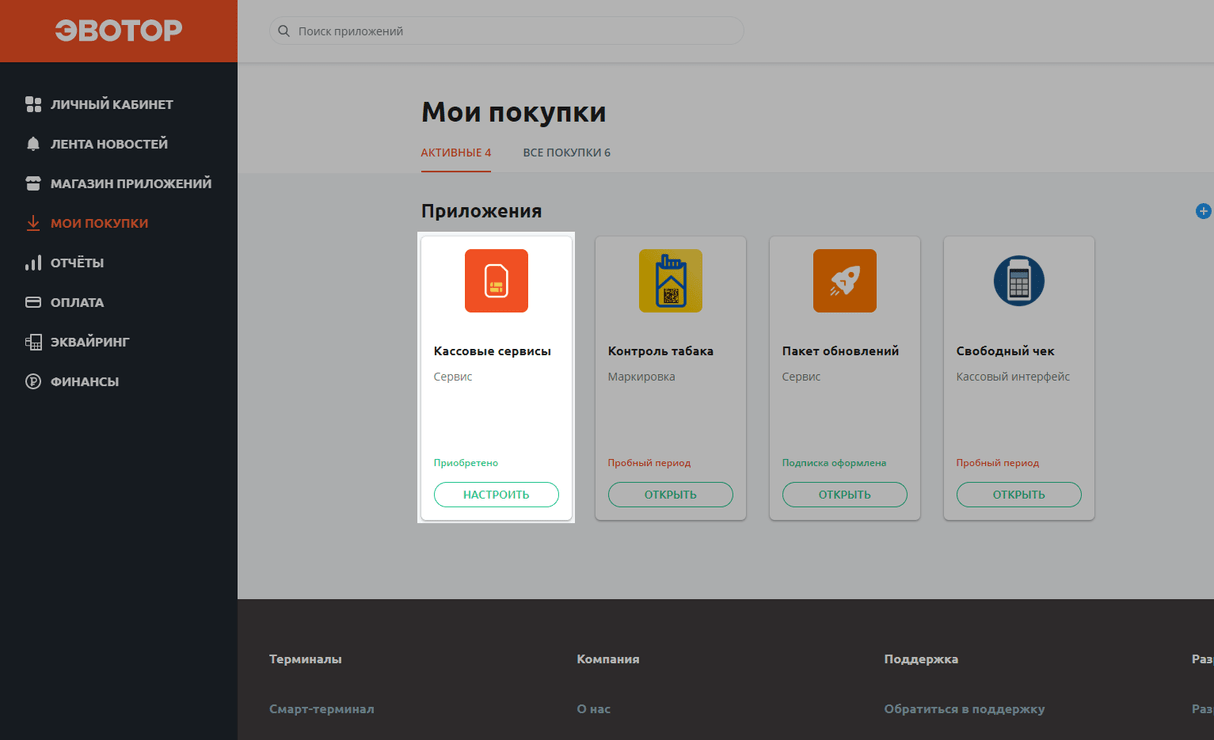This screenshot has height=740, width=1214.
Task: Click the Приложения section heading
Action: tap(481, 211)
